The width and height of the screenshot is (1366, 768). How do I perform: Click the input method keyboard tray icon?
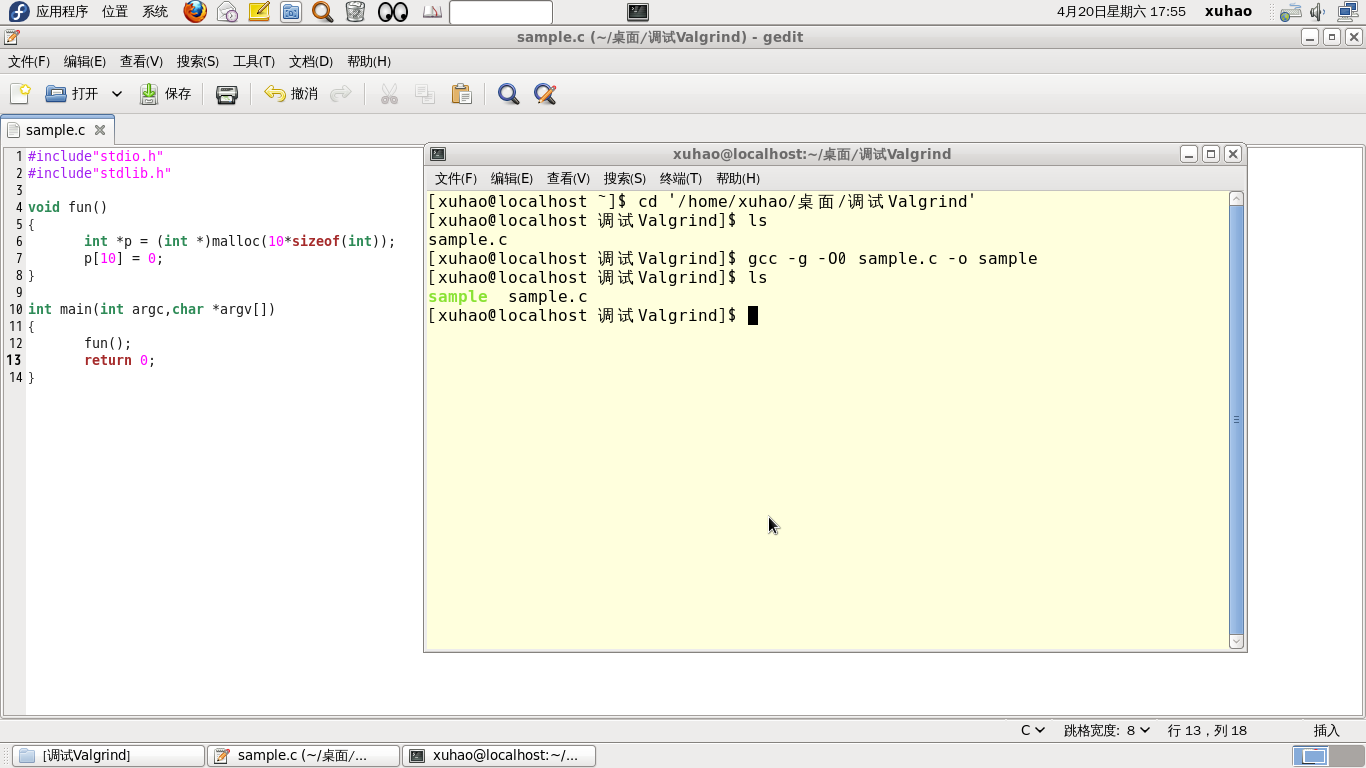1291,12
